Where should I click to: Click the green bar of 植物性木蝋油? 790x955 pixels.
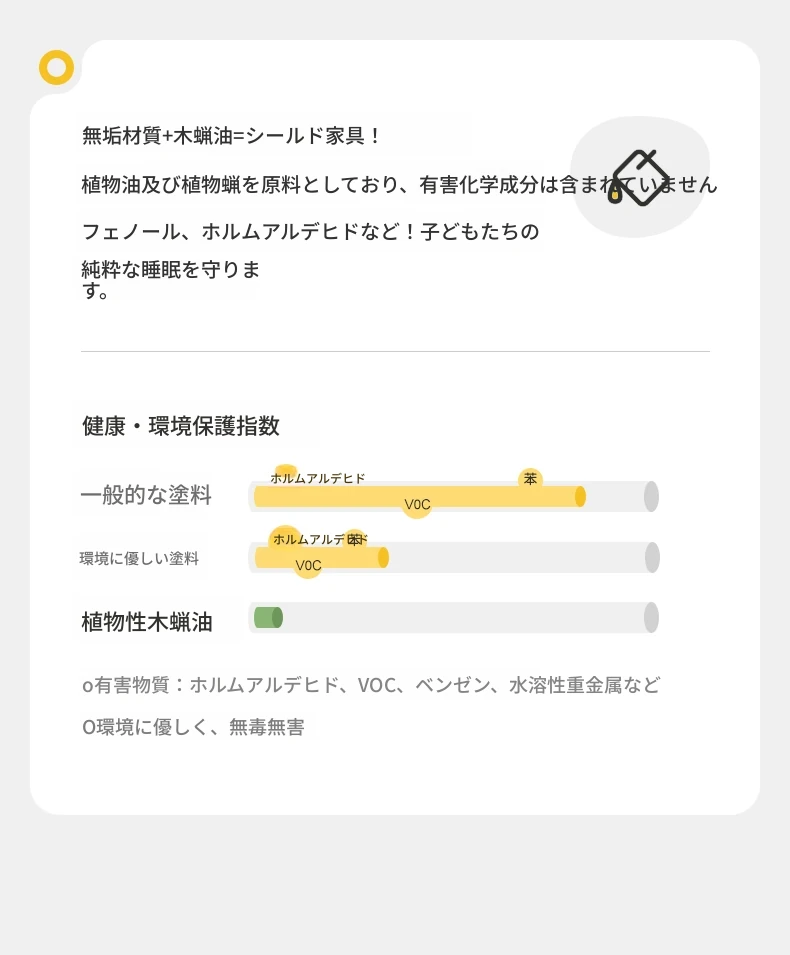[x=268, y=618]
